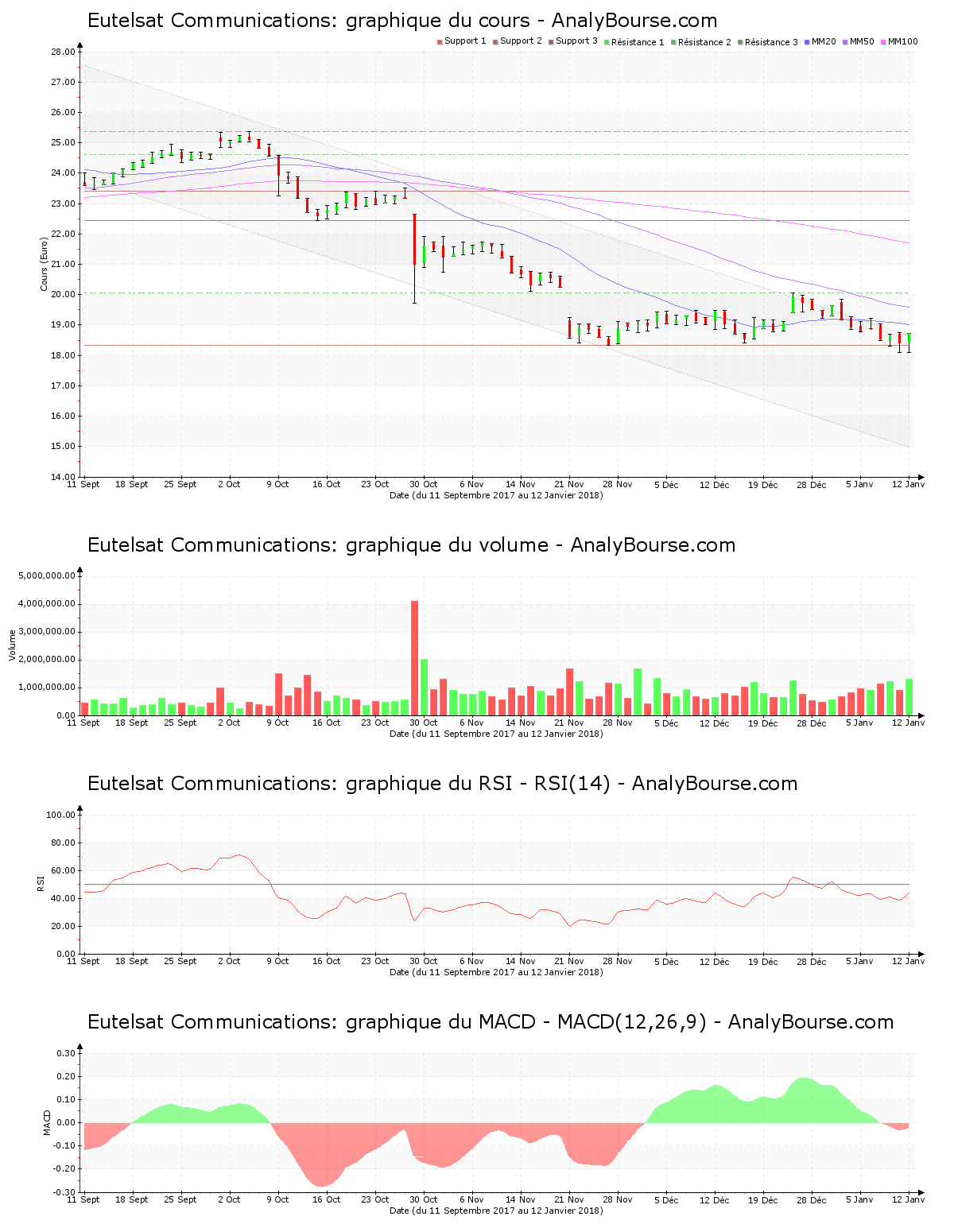Image resolution: width=954 pixels, height=1232 pixels.
Task: Click the 3,000,000.00 volume axis value
Action: pyautogui.click(x=46, y=632)
